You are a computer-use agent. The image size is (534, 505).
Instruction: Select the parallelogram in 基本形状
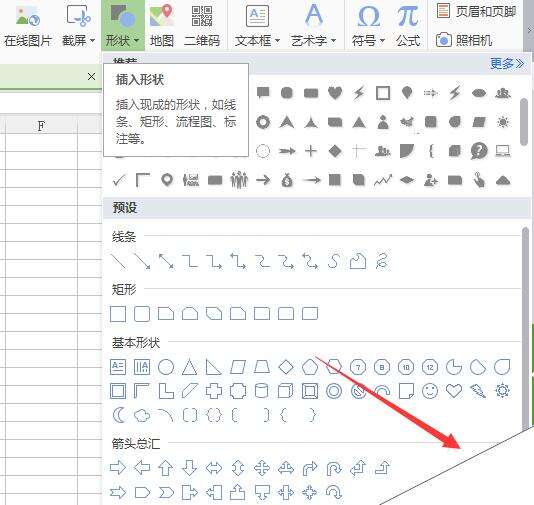pyautogui.click(x=238, y=367)
